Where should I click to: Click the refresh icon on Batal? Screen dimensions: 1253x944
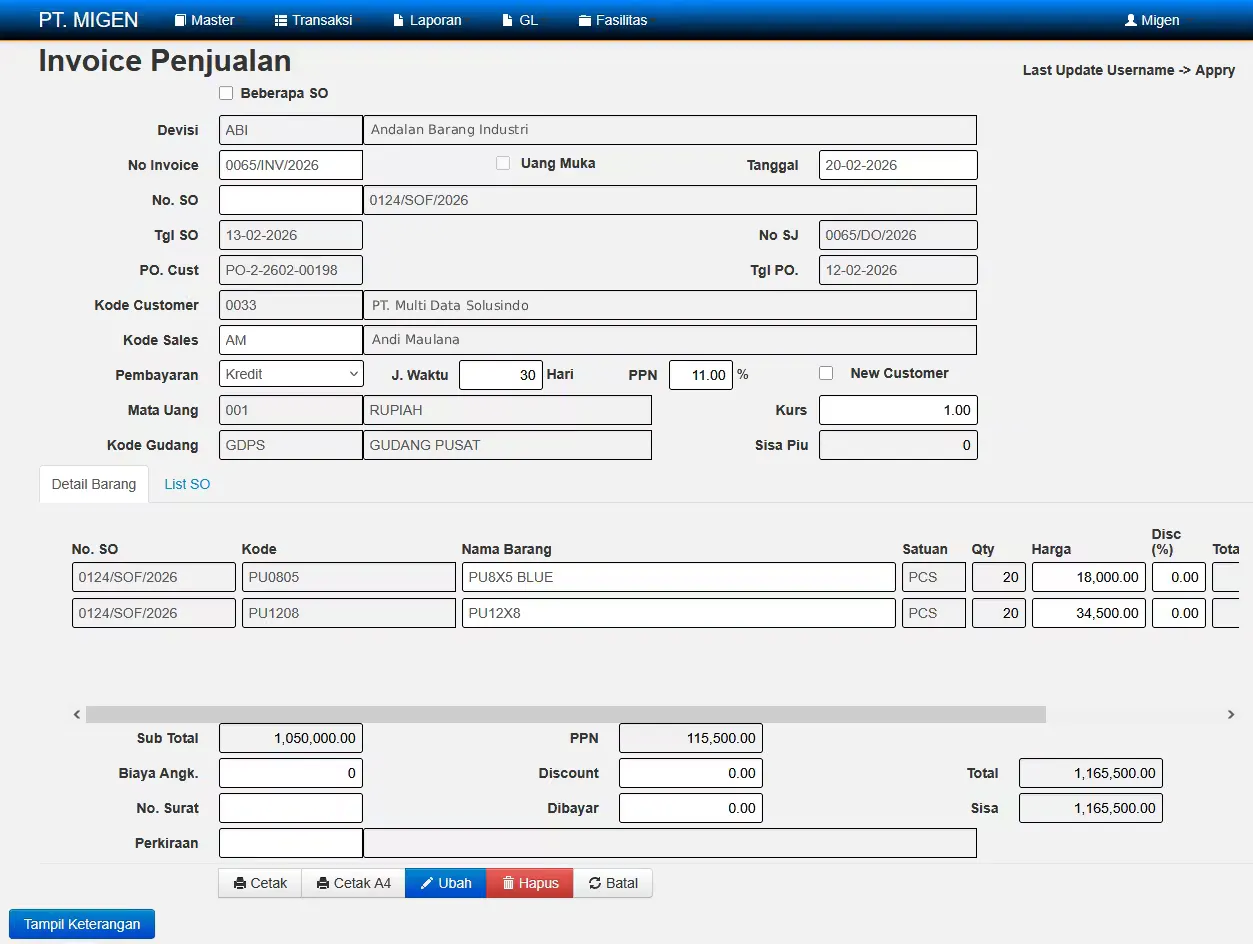click(595, 883)
